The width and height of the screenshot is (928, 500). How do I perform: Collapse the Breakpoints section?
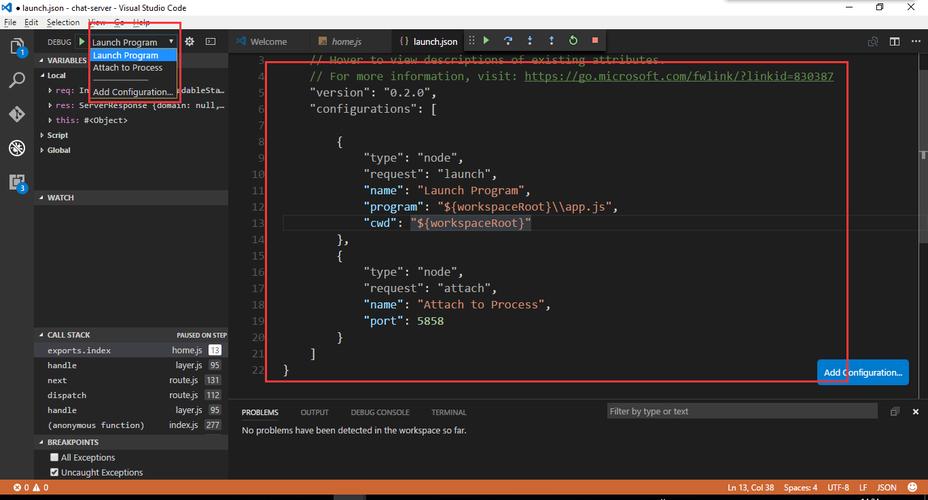click(41, 442)
